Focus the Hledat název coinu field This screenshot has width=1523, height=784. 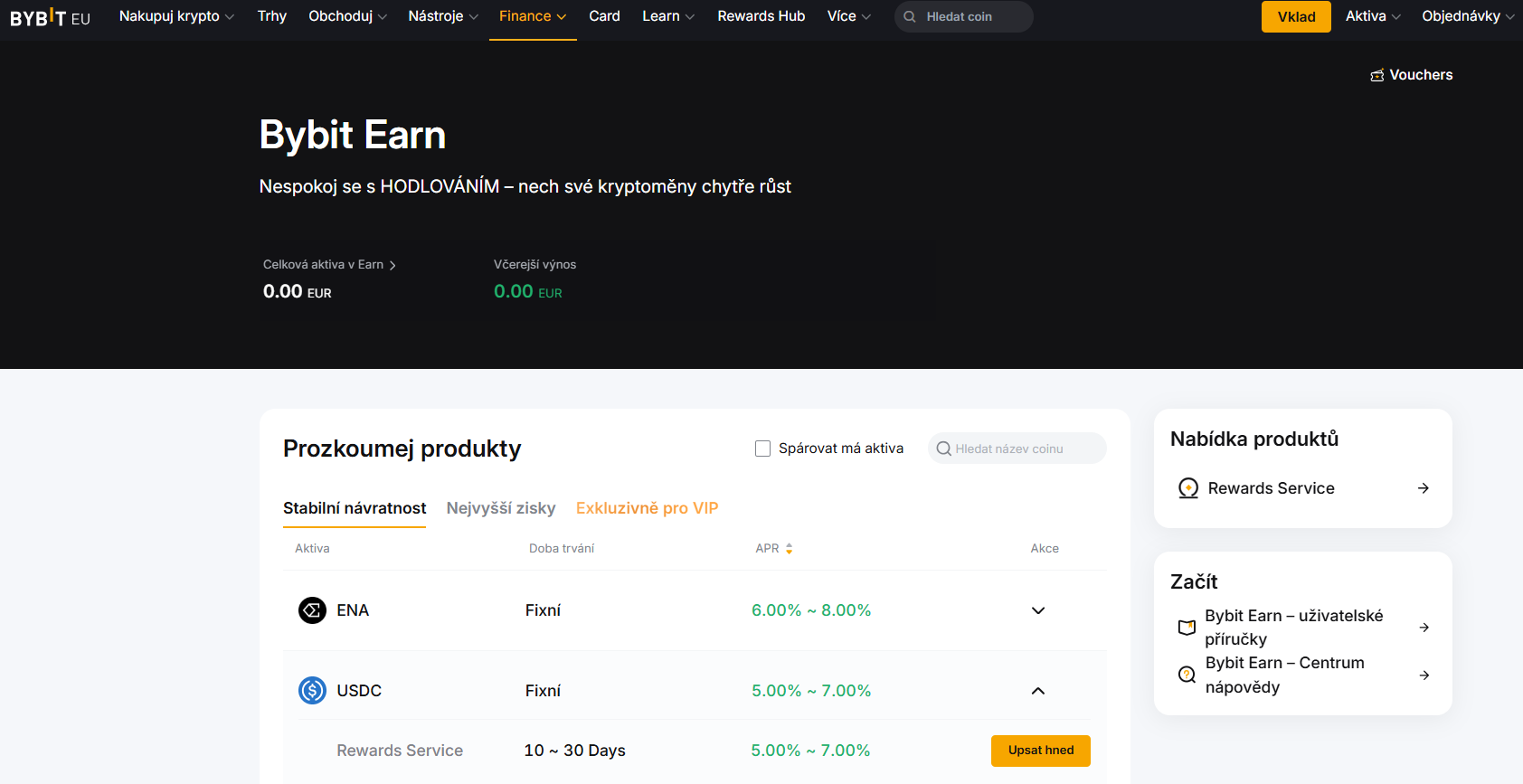1022,449
